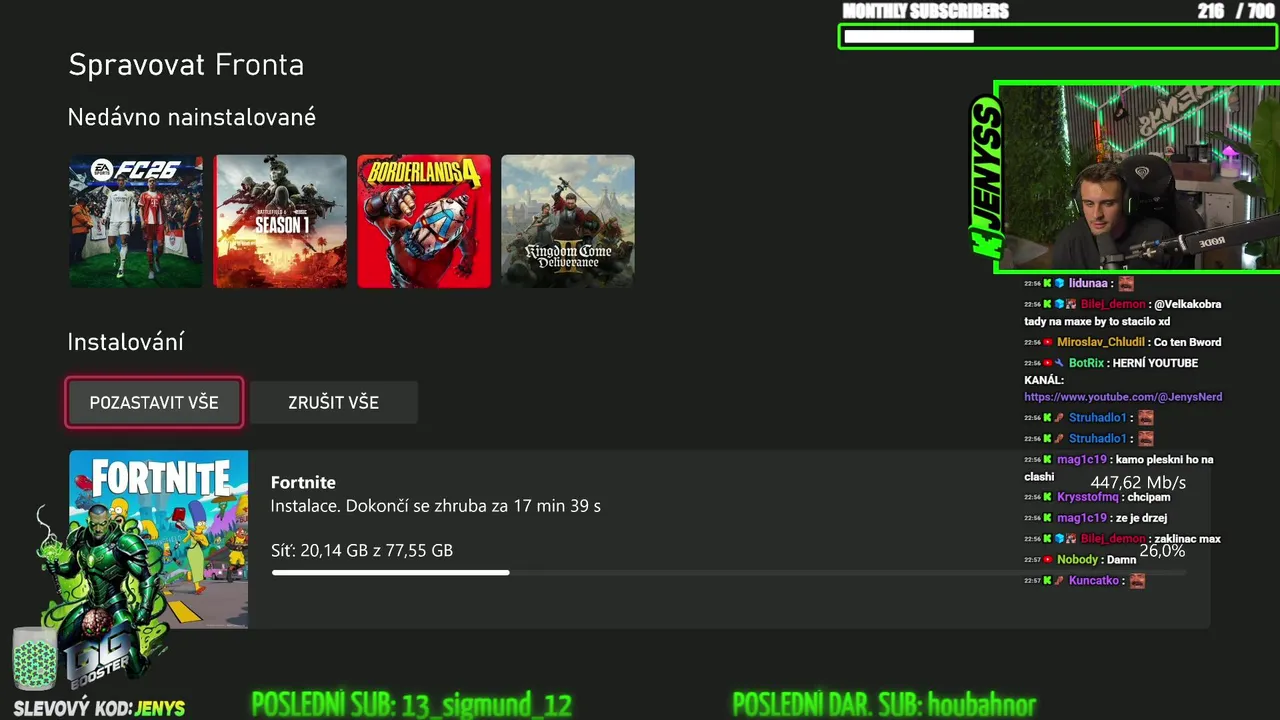Click the Kick badge beside Krysstofmq
This screenshot has width=1280, height=720.
click(1048, 497)
